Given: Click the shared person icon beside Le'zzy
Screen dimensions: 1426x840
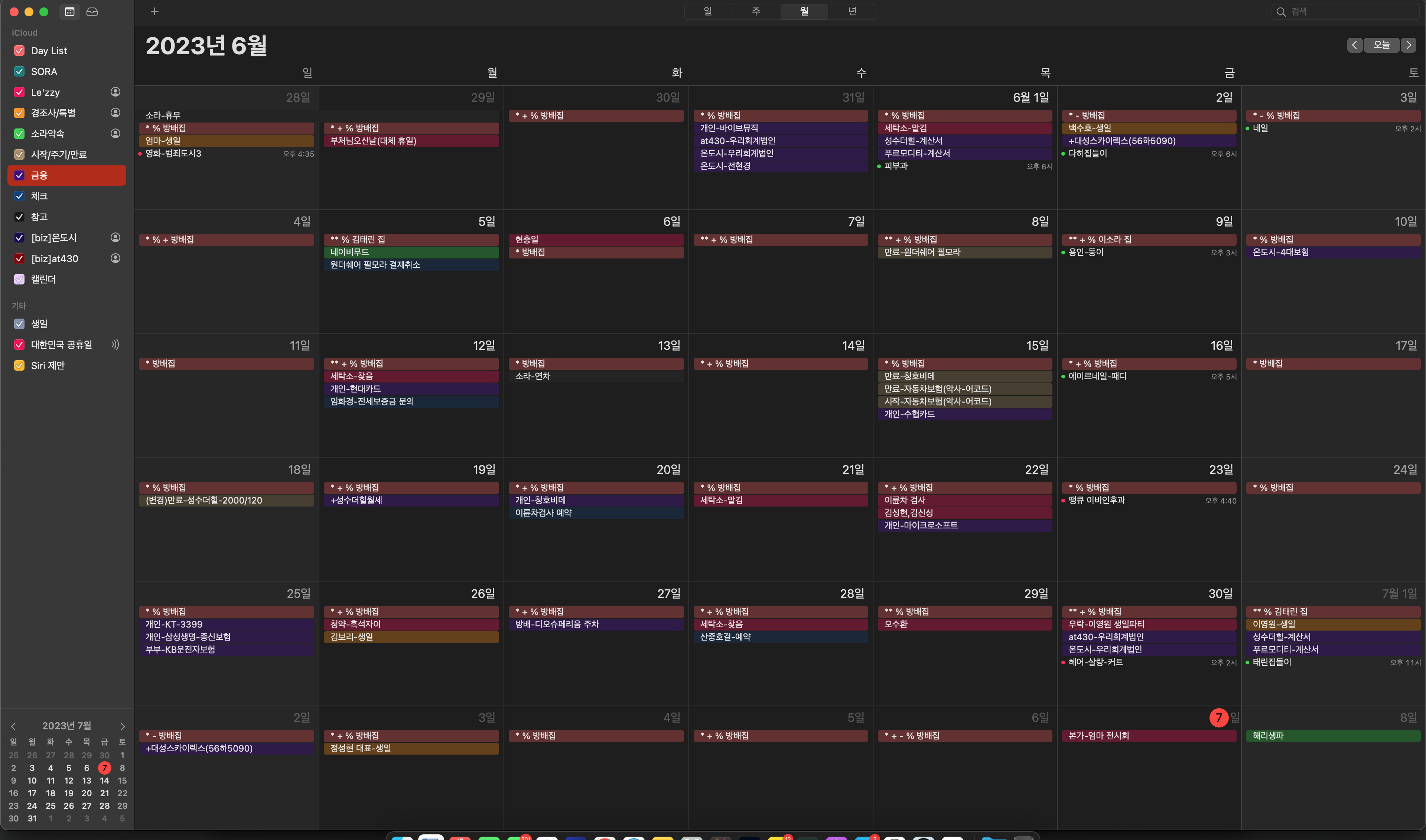Looking at the screenshot, I should [115, 92].
